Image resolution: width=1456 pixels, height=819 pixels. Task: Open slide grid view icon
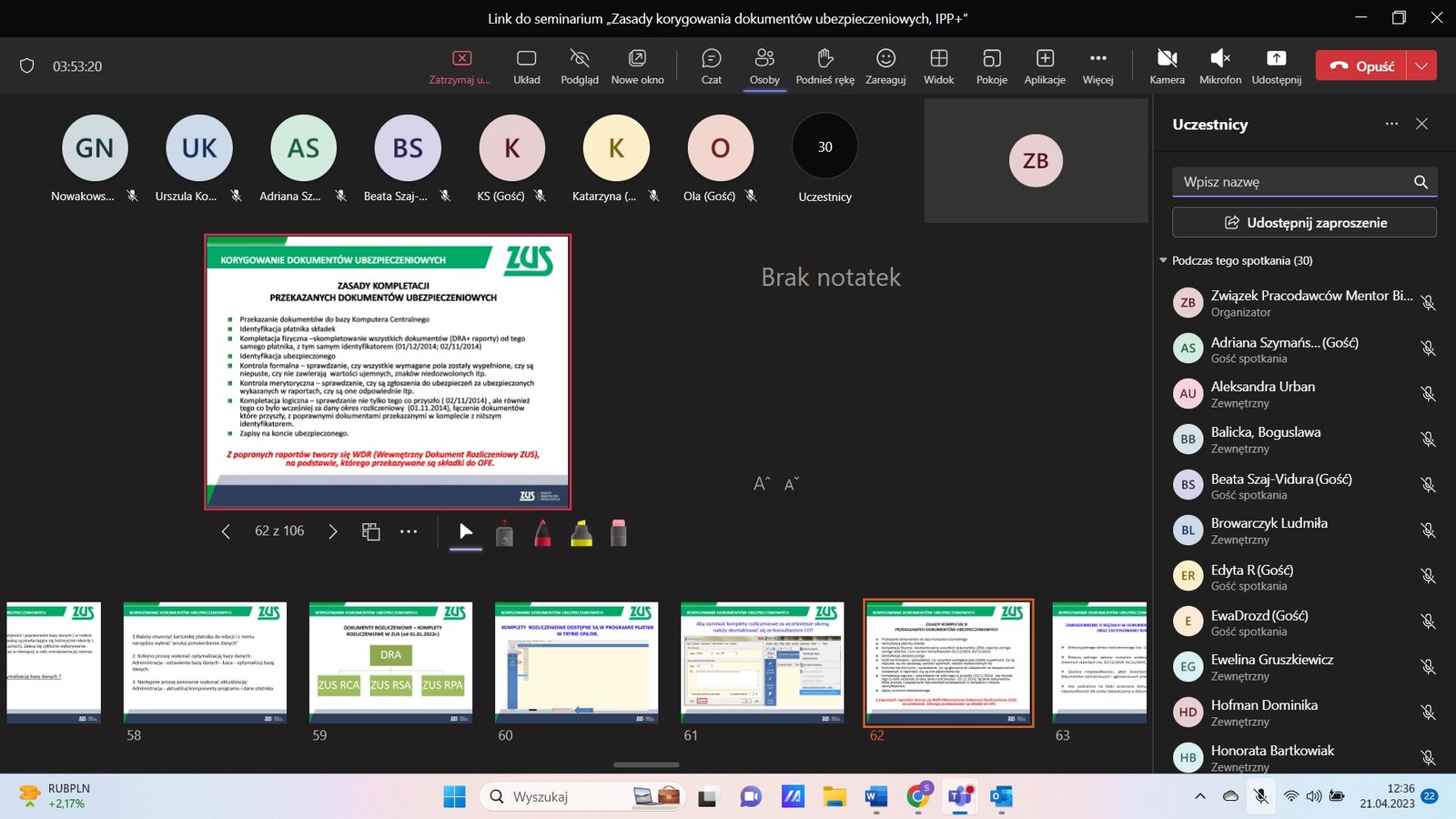(x=370, y=531)
